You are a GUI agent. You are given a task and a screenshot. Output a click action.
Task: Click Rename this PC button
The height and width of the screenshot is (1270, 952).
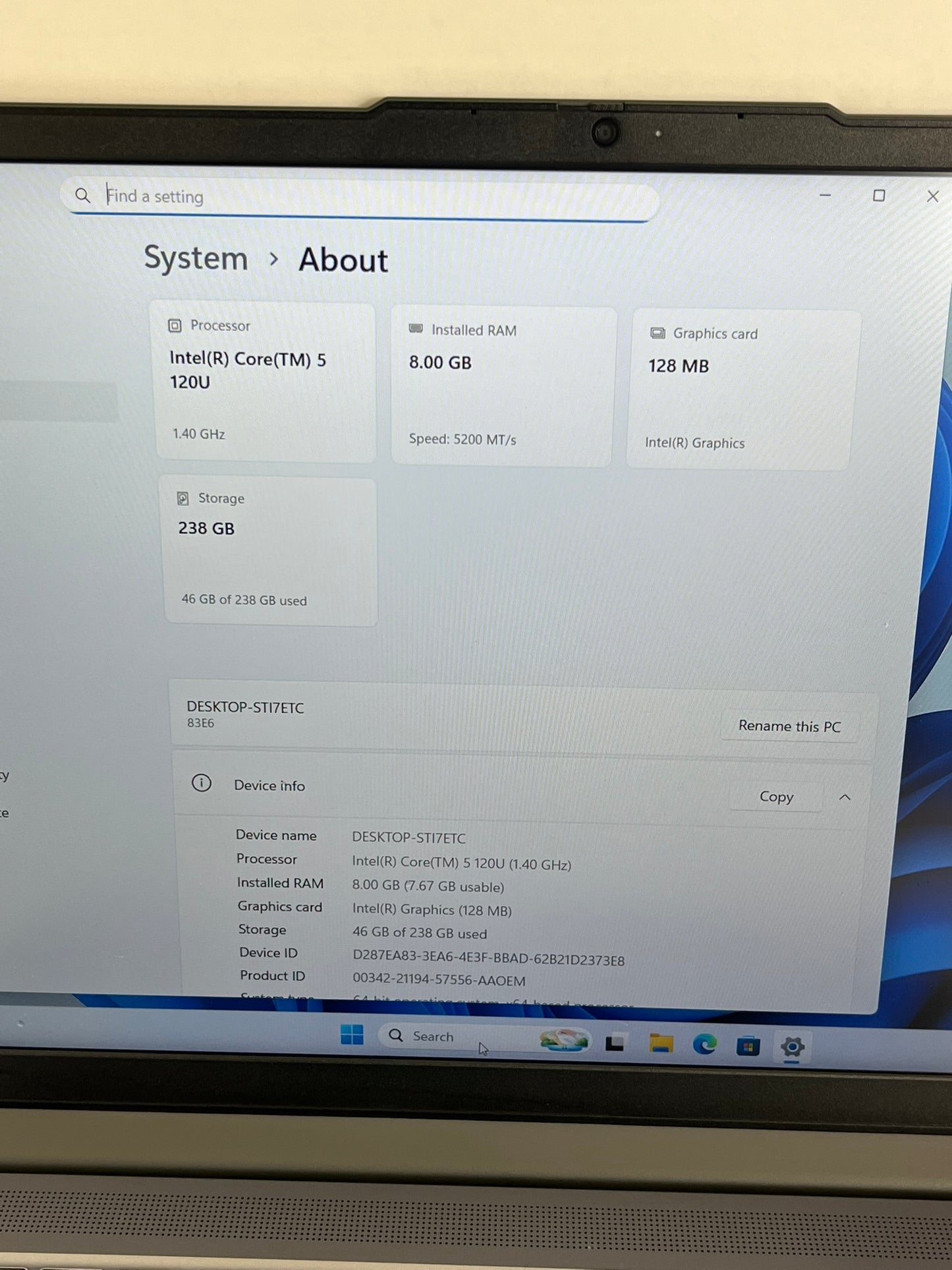(x=789, y=726)
